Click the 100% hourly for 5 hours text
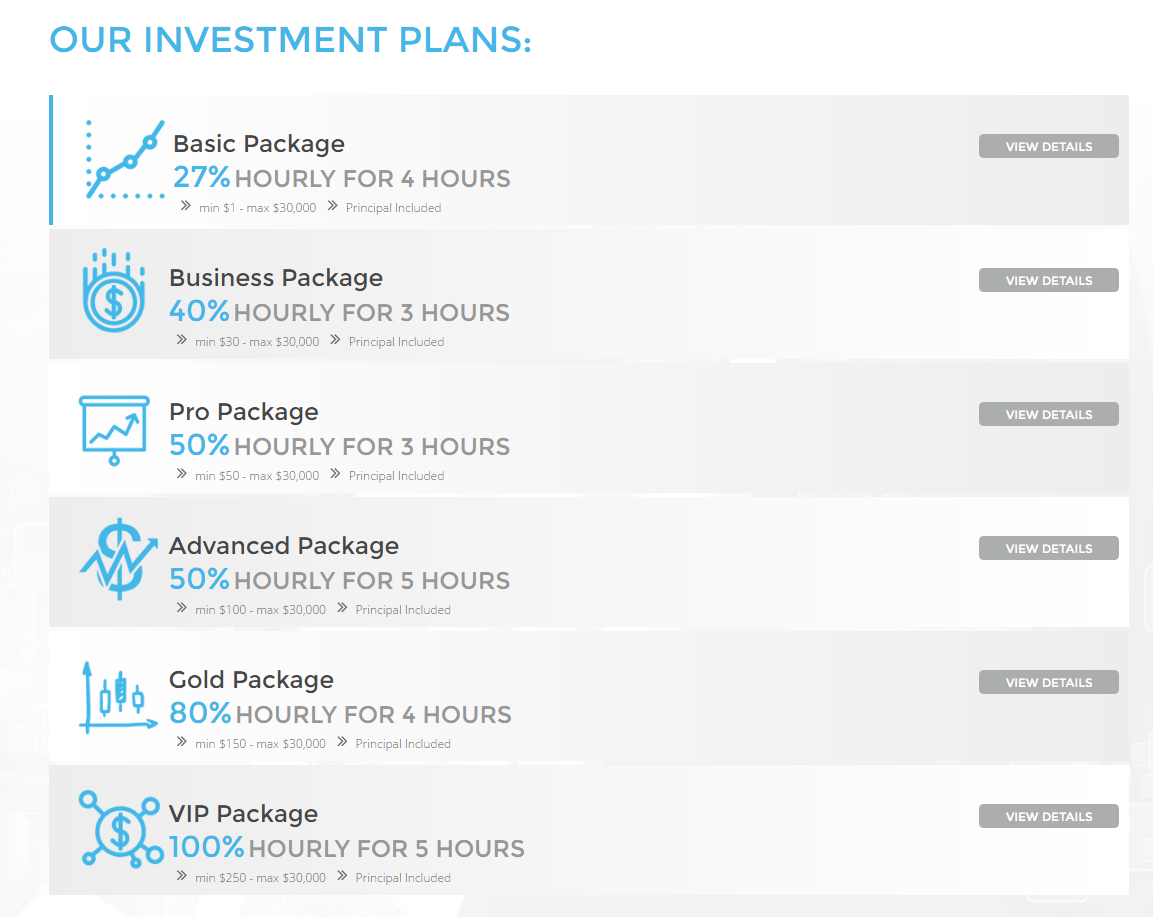This screenshot has height=917, width=1153. pyautogui.click(x=346, y=848)
